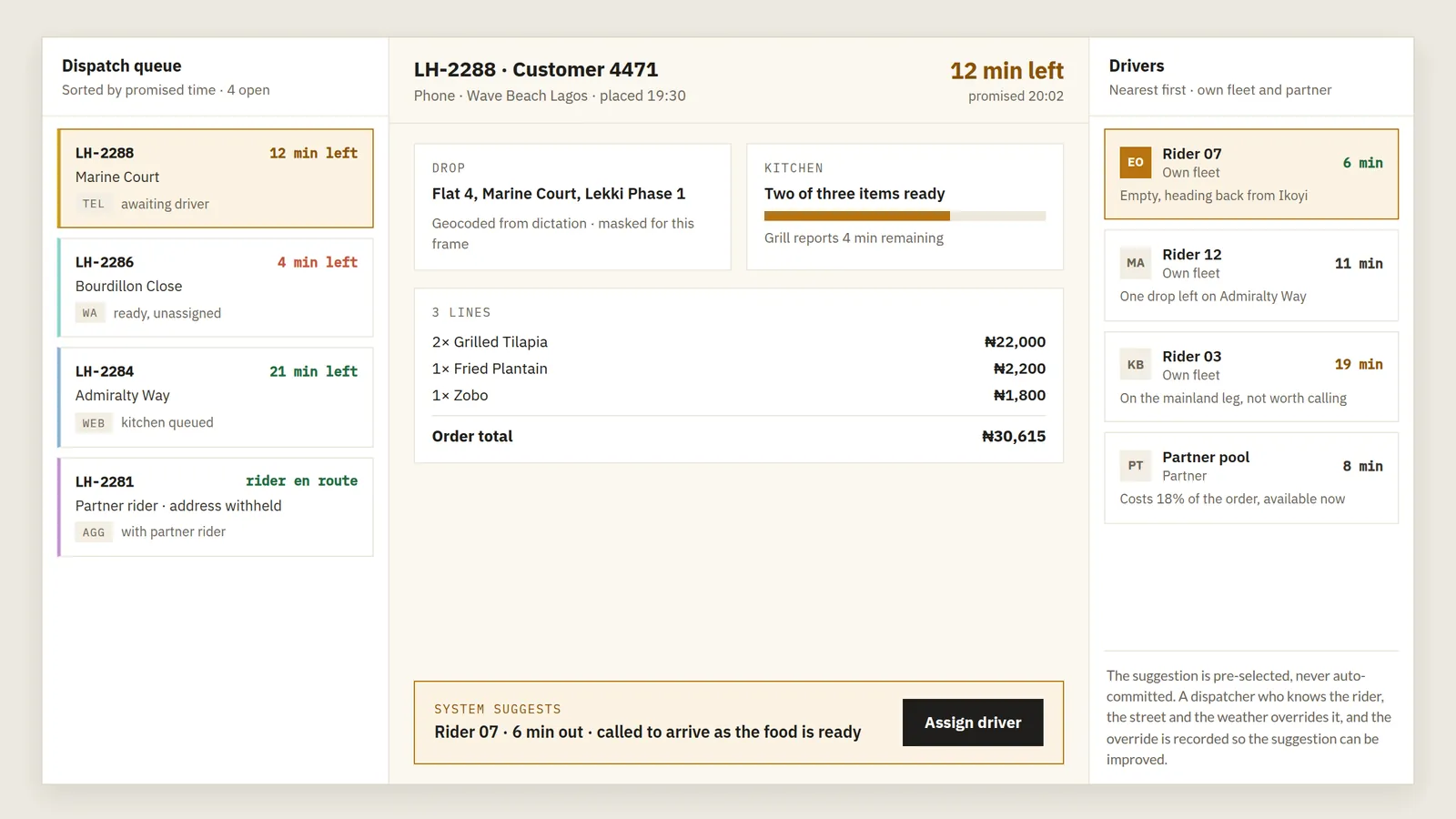Click the PT avatar badge for Partner pool
This screenshot has height=819, width=1456.
coord(1136,466)
